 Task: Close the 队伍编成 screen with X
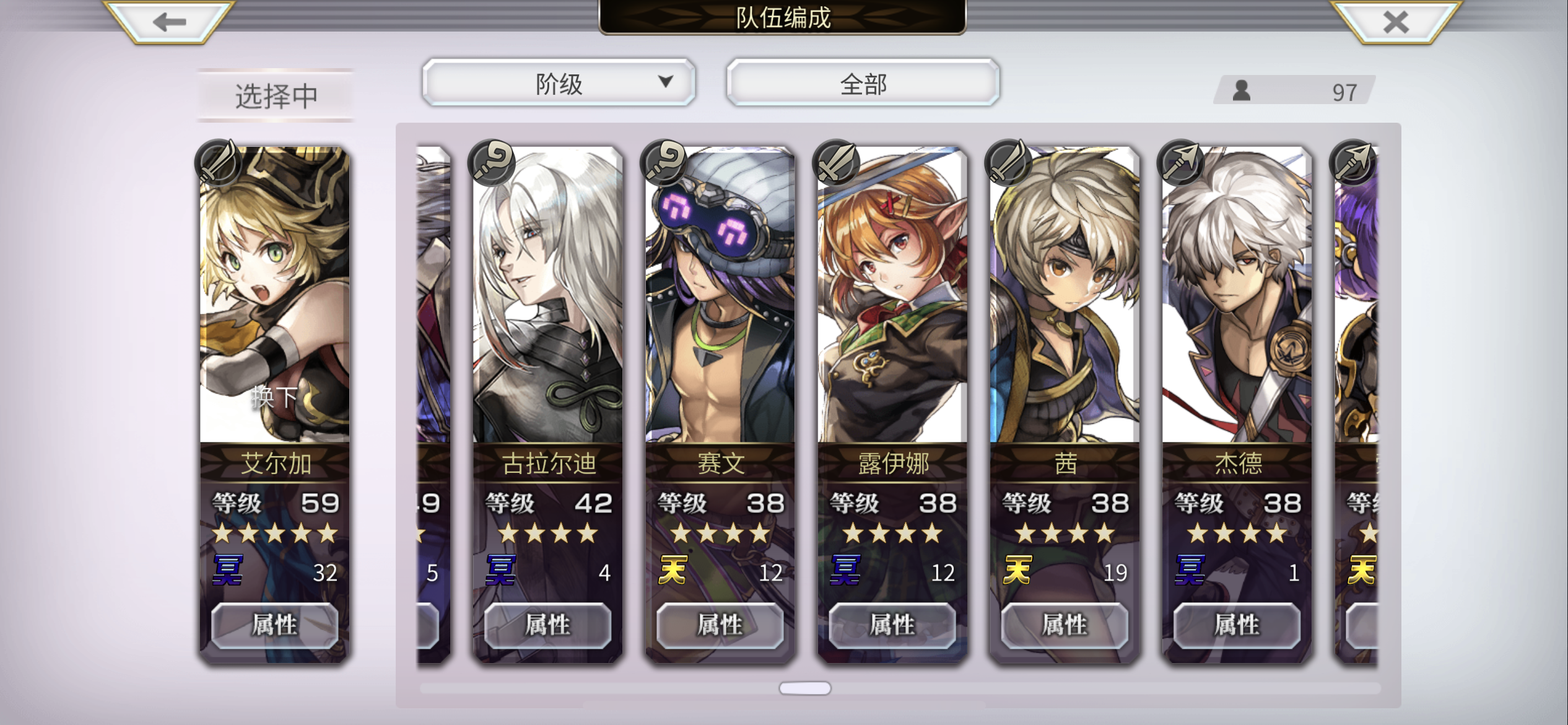1396,22
